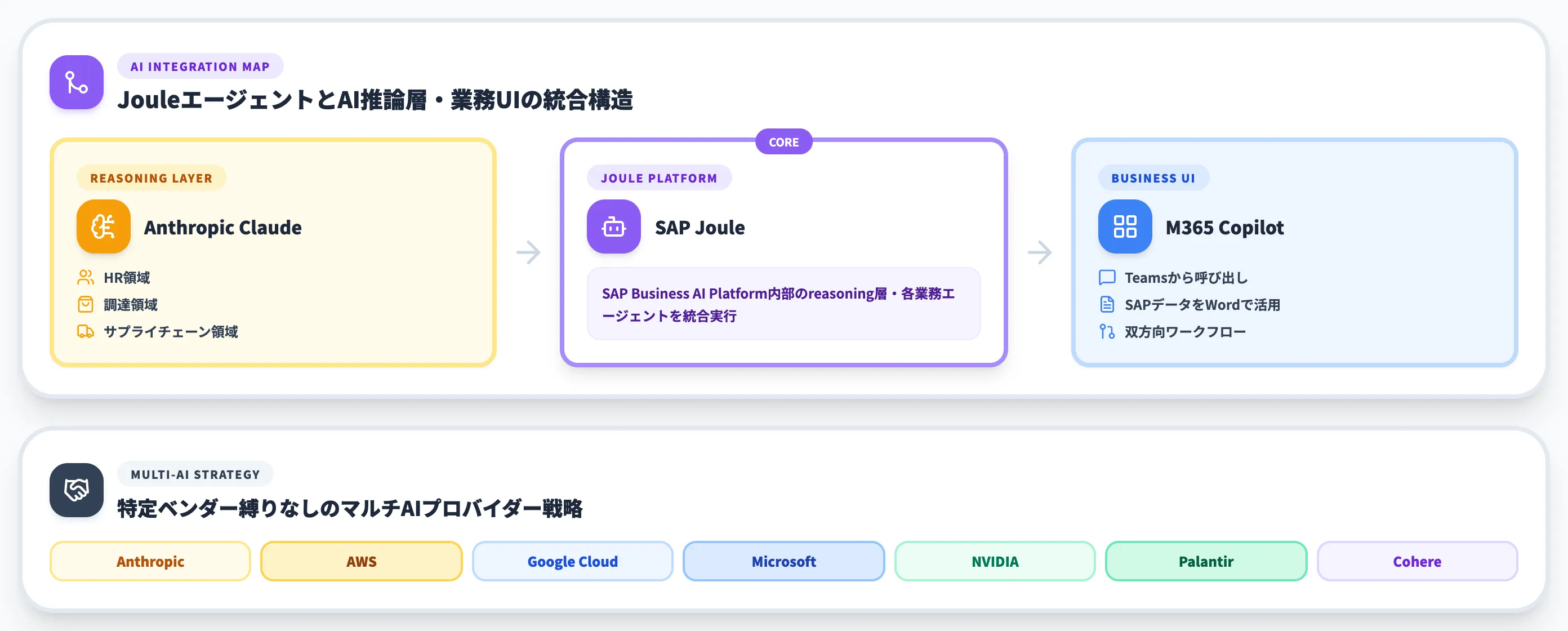Select the Google Cloud provider chip
This screenshot has width=1568, height=631.
click(x=573, y=561)
